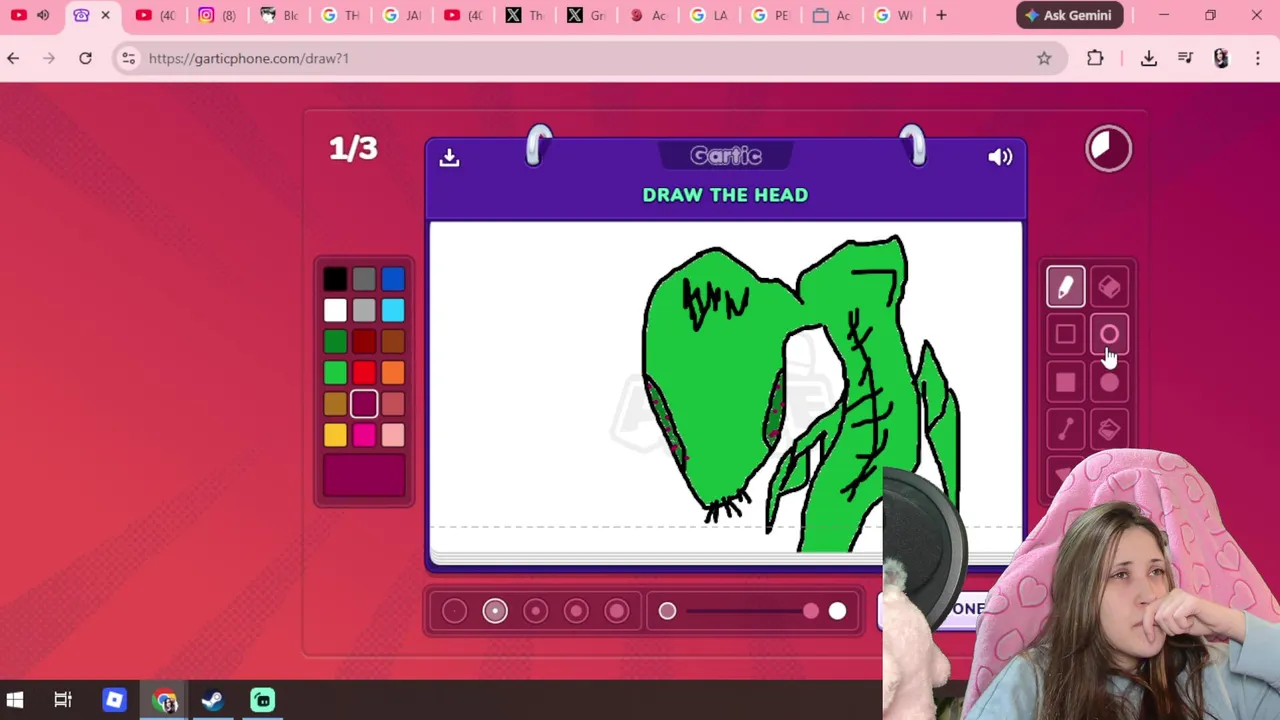Select the pencil drawing tool
This screenshot has height=720, width=1280.
[x=1065, y=287]
